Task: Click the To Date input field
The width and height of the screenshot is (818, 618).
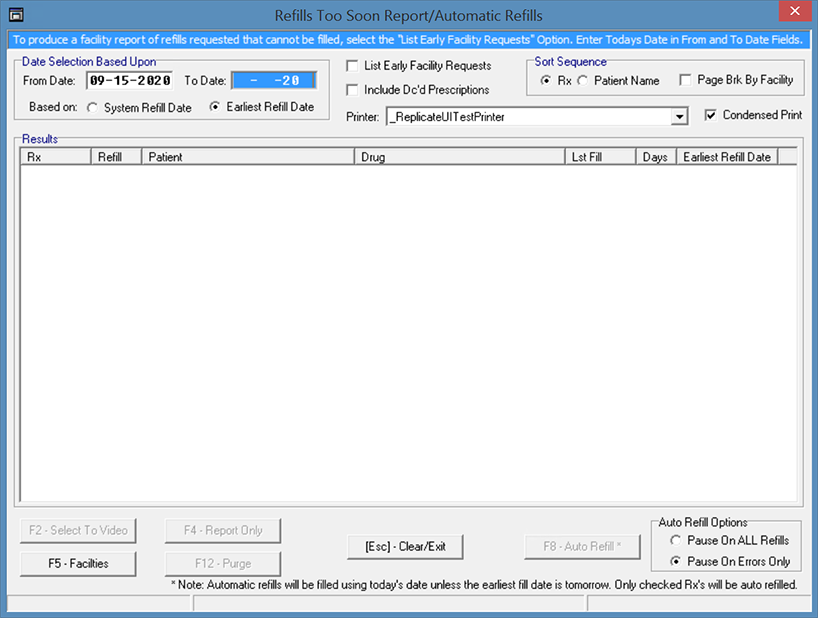Action: (x=273, y=81)
